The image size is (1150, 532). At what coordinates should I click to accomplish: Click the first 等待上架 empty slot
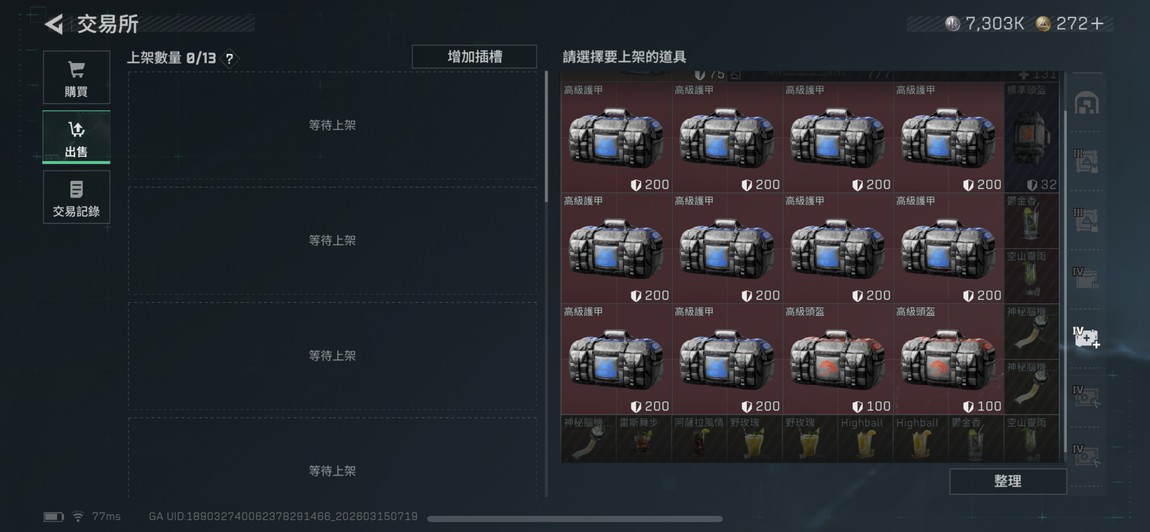(x=332, y=125)
